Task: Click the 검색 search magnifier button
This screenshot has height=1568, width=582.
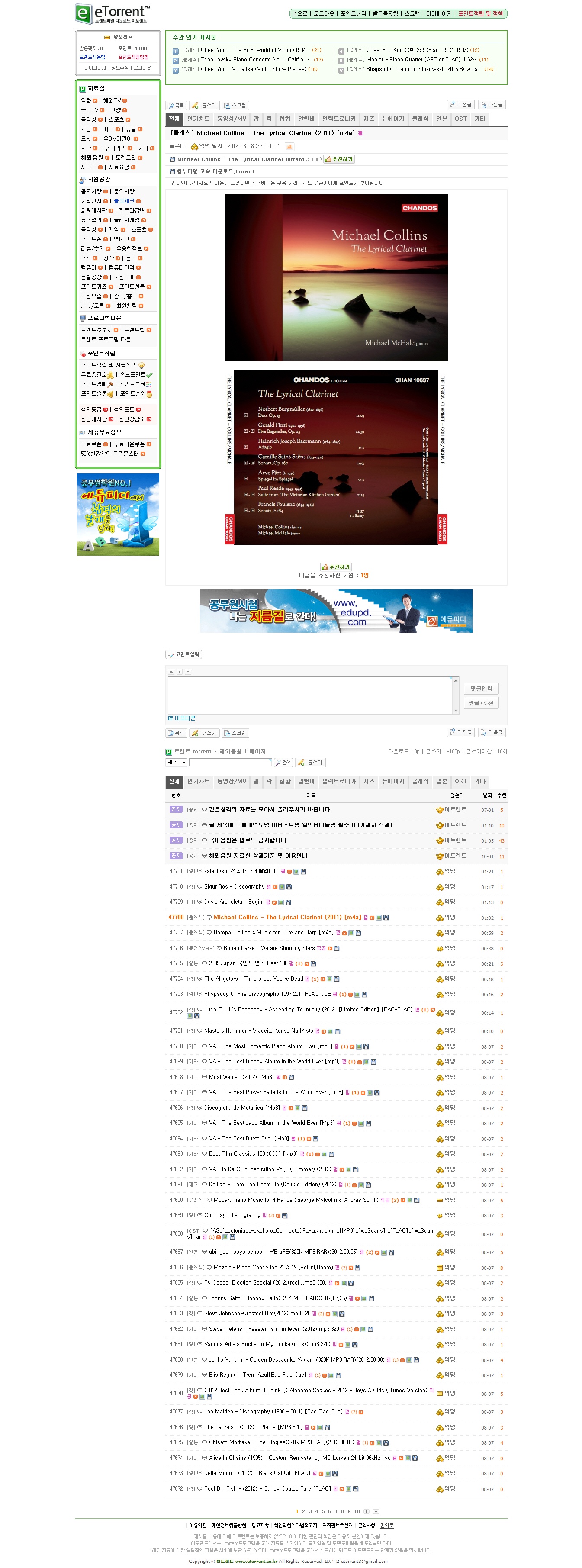Action: 283,762
